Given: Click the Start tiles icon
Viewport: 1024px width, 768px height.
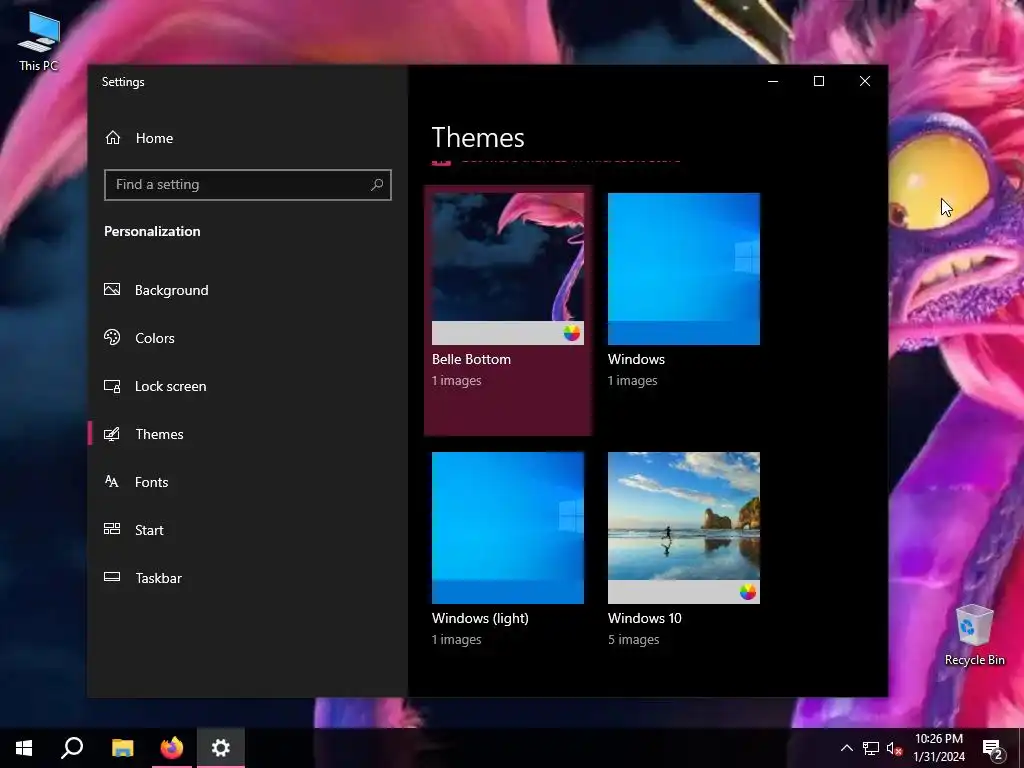Looking at the screenshot, I should pos(112,529).
